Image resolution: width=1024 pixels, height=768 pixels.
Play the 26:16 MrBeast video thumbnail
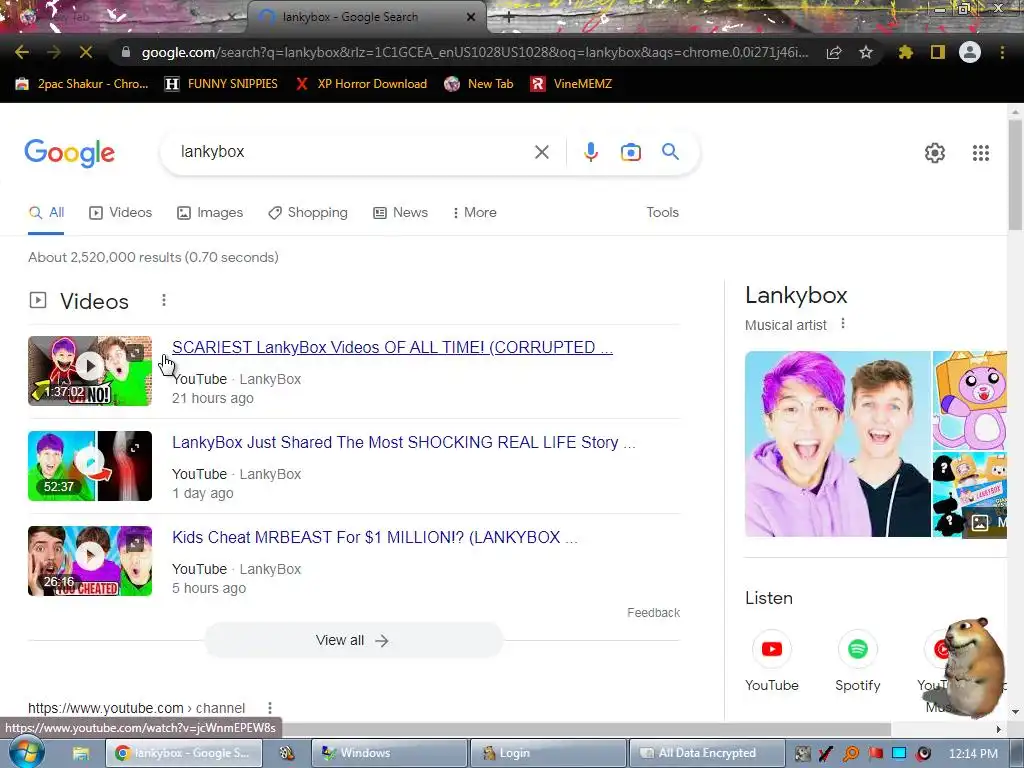(90, 561)
